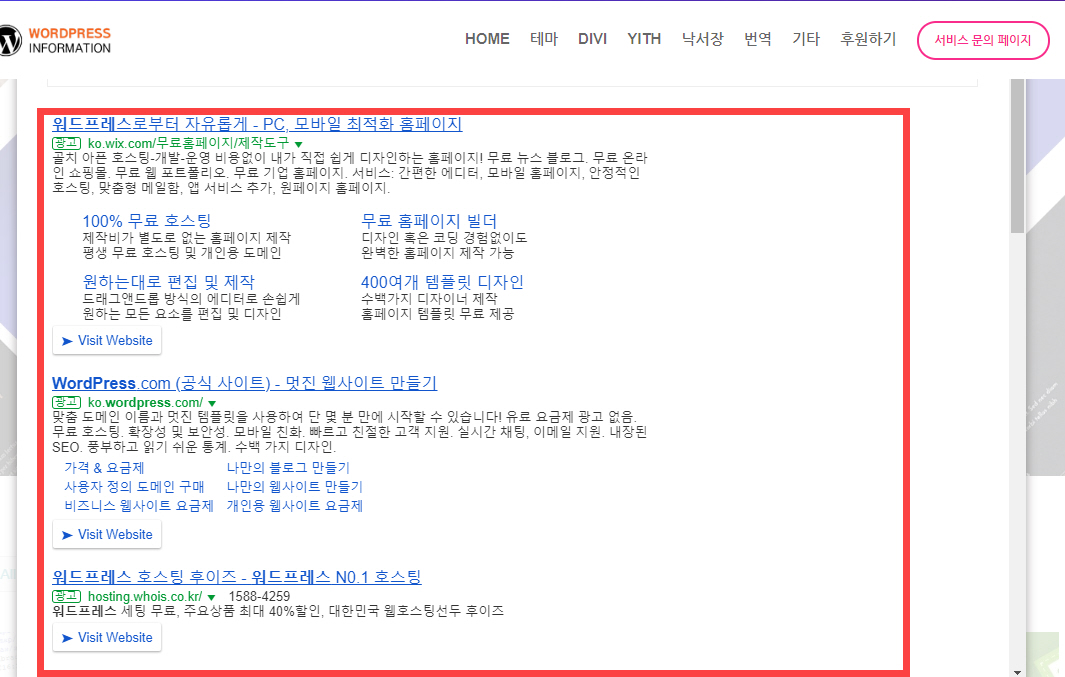Click the phone number 1588-4259
The image size is (1065, 677).
[259, 596]
